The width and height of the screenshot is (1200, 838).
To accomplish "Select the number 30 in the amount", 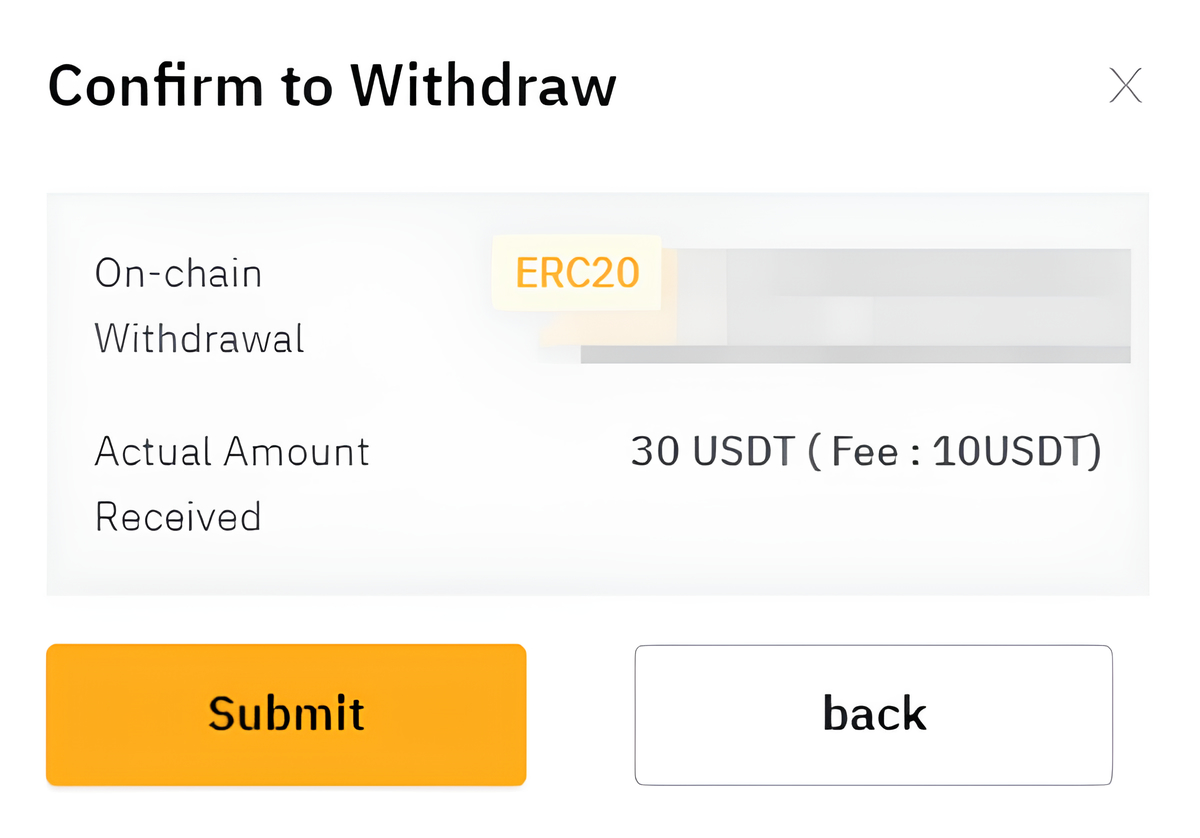I will [655, 452].
